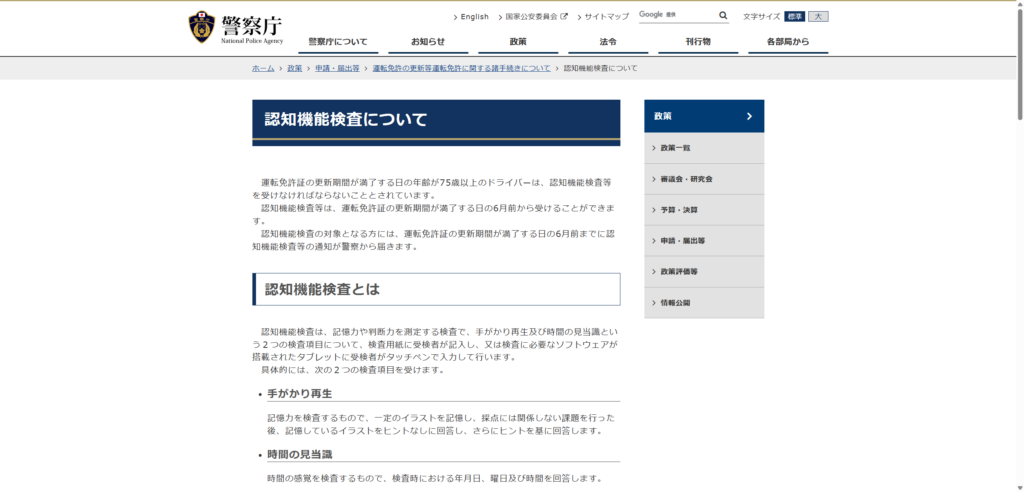Expand the お知らせ navigation menu

428,42
